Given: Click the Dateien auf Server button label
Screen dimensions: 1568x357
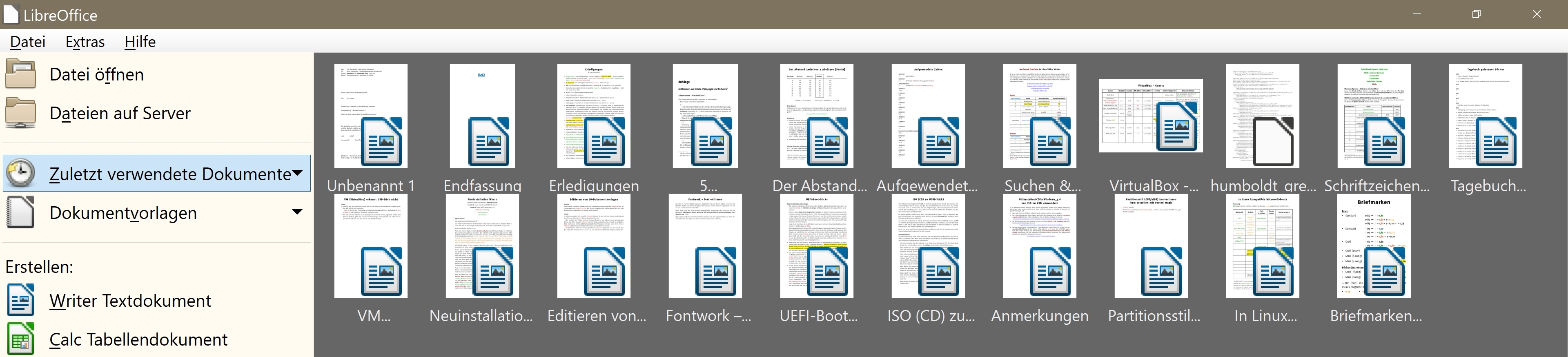Looking at the screenshot, I should tap(120, 113).
